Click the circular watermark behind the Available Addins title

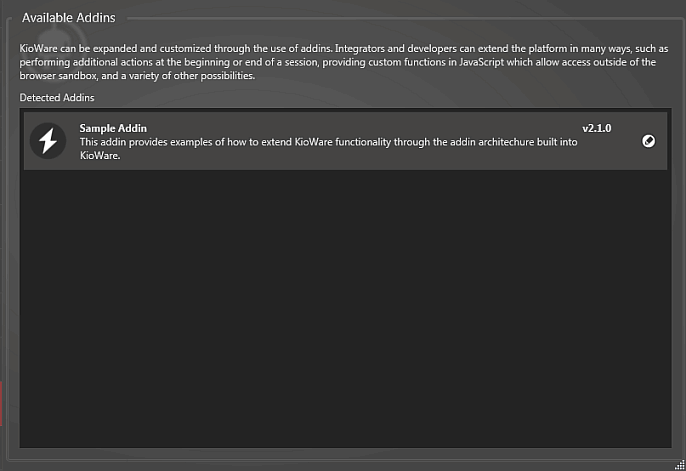(x=59, y=35)
